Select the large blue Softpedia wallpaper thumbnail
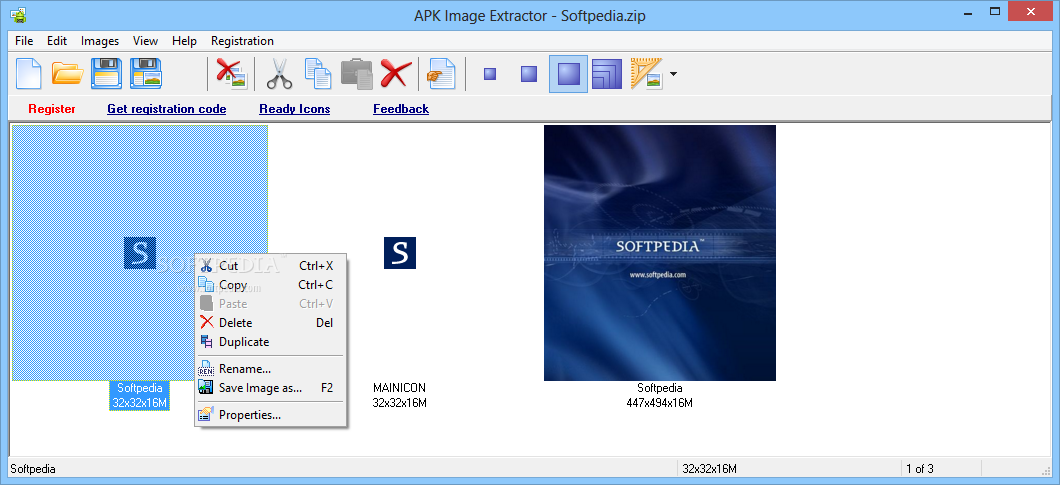1060x485 pixels. pos(660,253)
